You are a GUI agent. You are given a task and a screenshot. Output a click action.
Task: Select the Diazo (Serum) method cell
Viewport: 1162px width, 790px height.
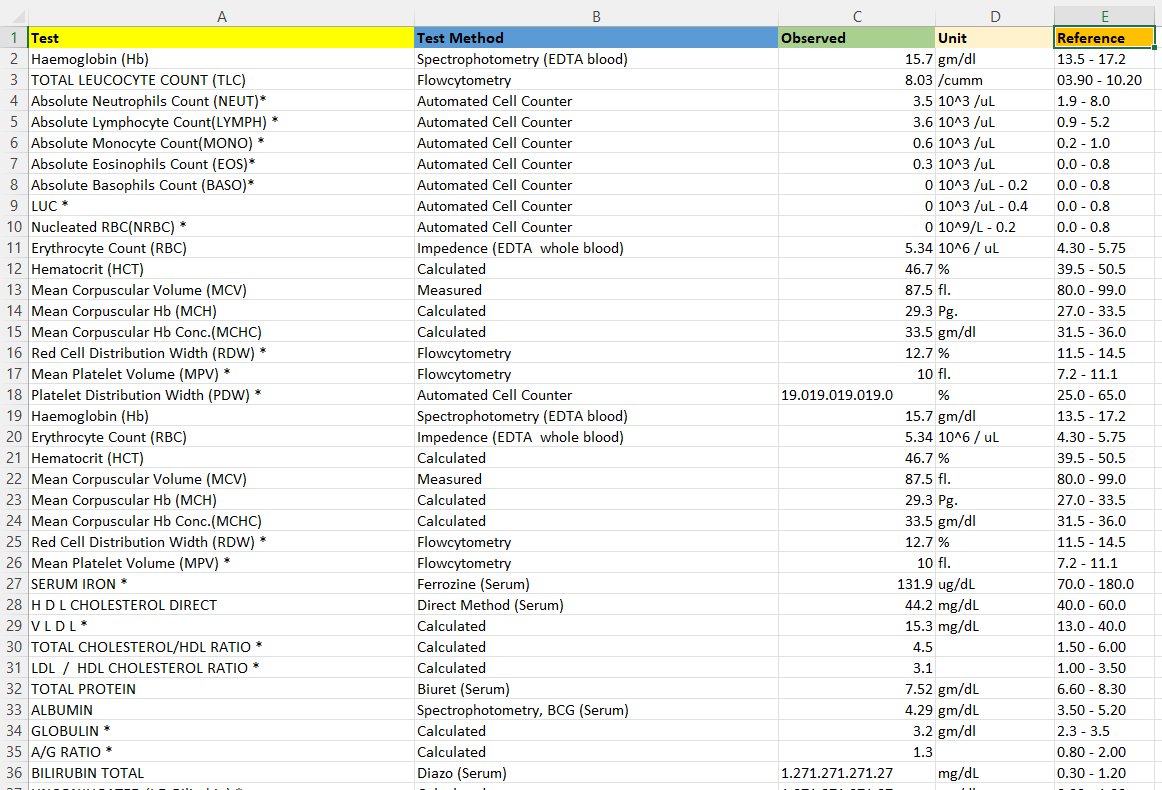596,772
